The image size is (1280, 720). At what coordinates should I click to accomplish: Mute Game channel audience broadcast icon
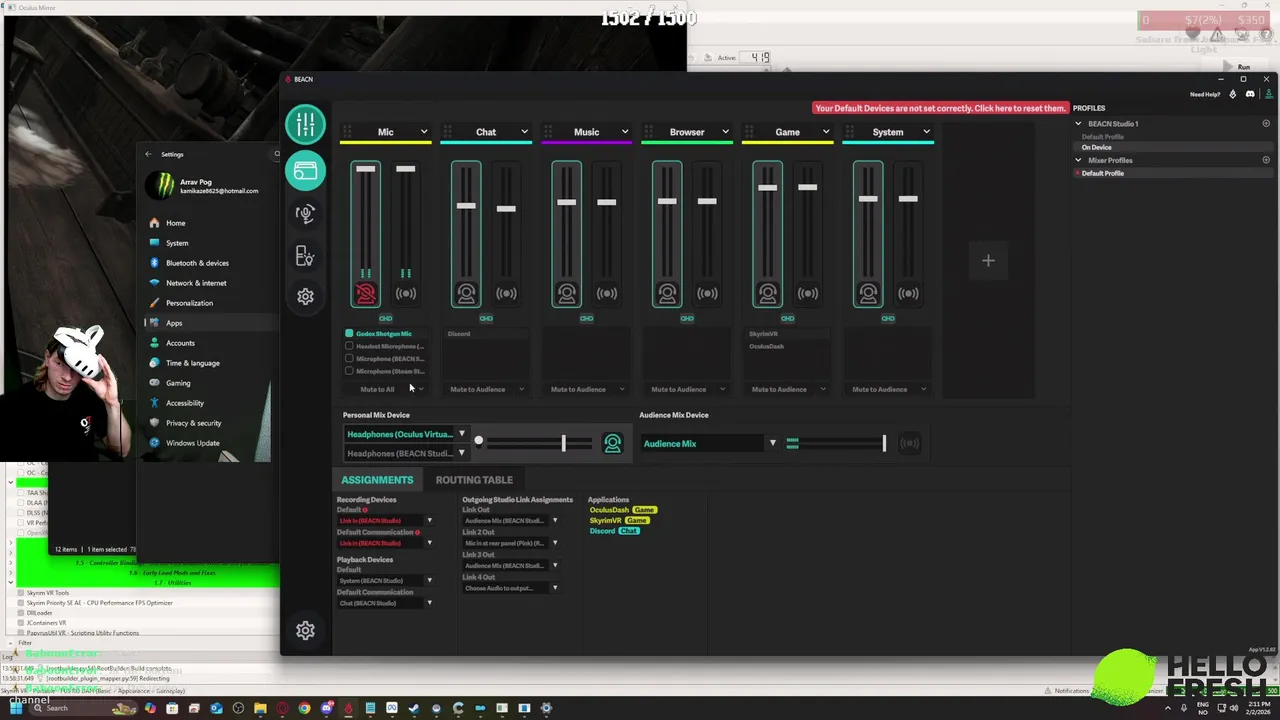tap(808, 294)
